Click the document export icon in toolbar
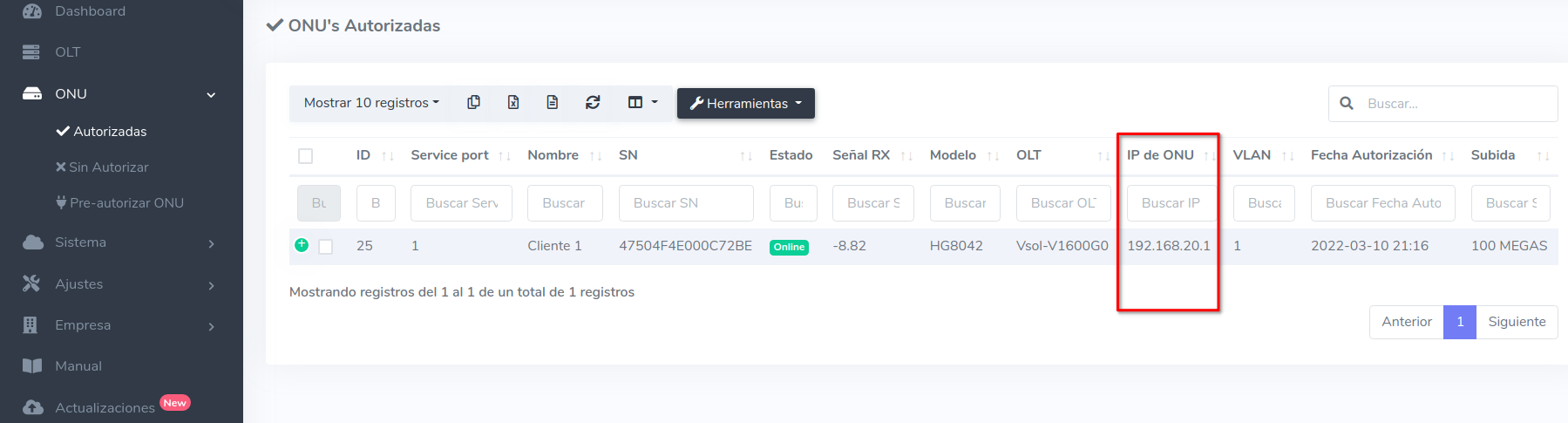This screenshot has width=1568, height=423. pyautogui.click(x=553, y=103)
